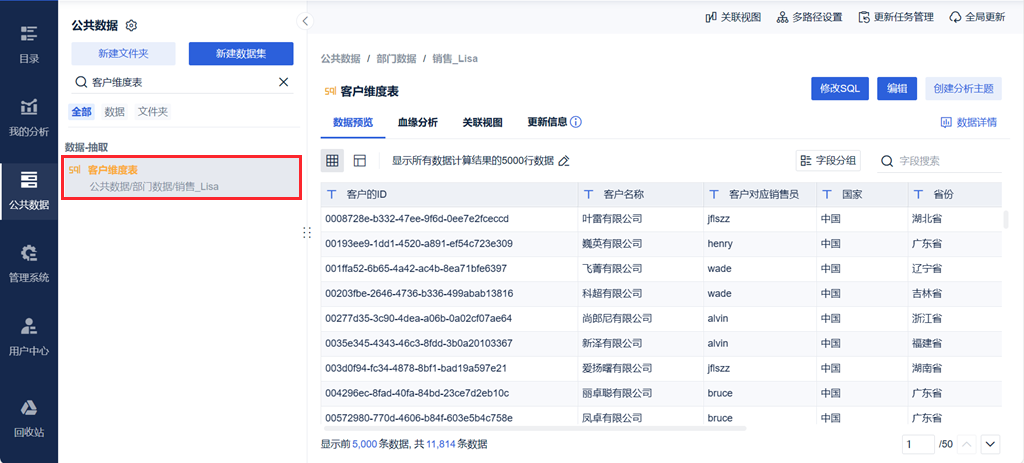Clear the search box with the X icon
This screenshot has height=463, width=1024.
pos(283,82)
